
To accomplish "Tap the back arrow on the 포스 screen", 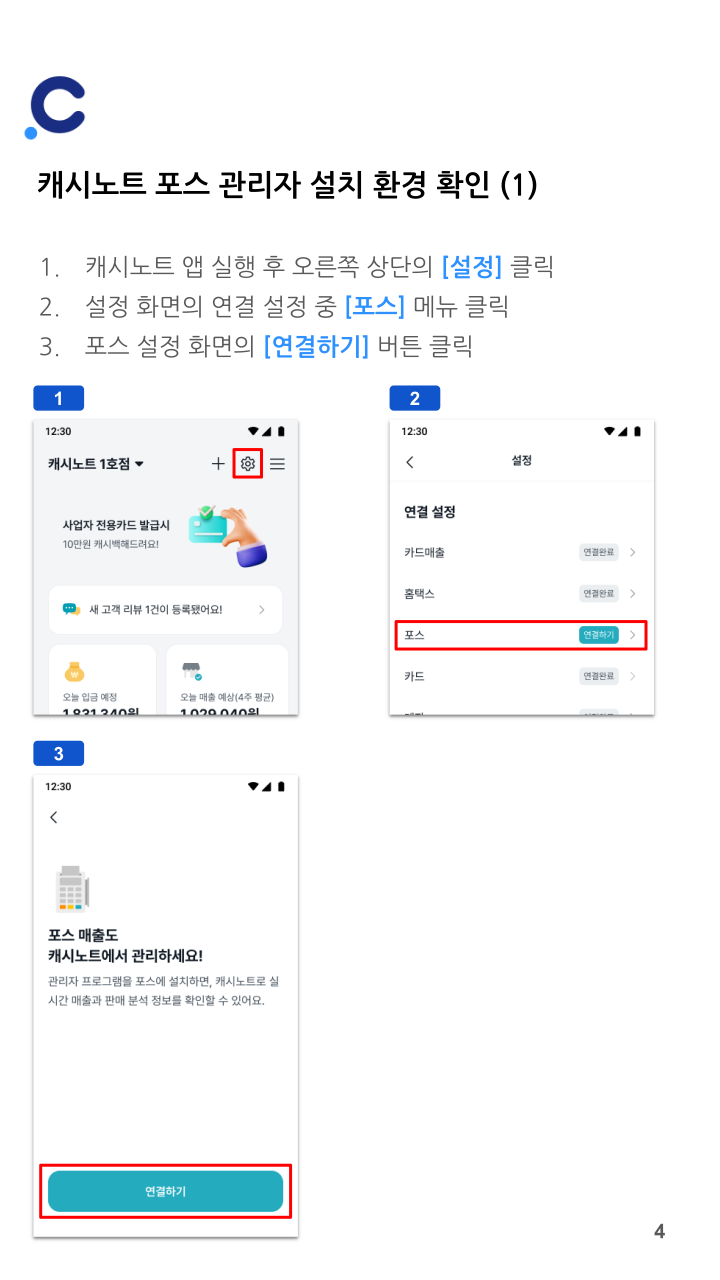I will pos(54,817).
